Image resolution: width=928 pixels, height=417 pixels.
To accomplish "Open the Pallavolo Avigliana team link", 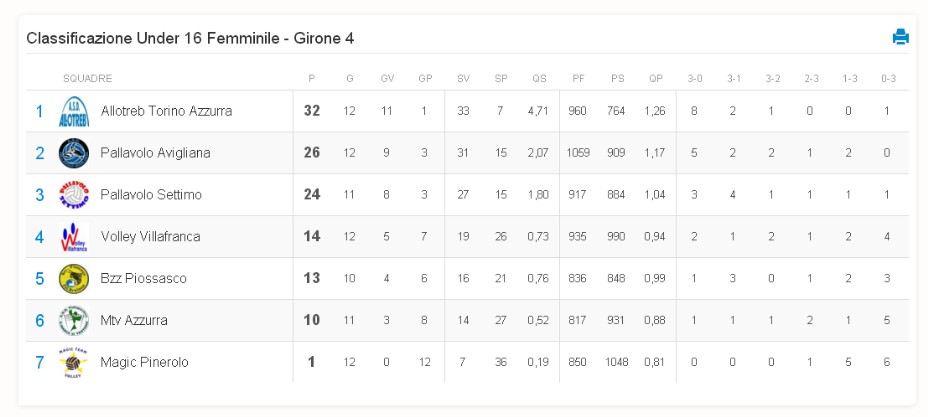I will click(x=156, y=153).
